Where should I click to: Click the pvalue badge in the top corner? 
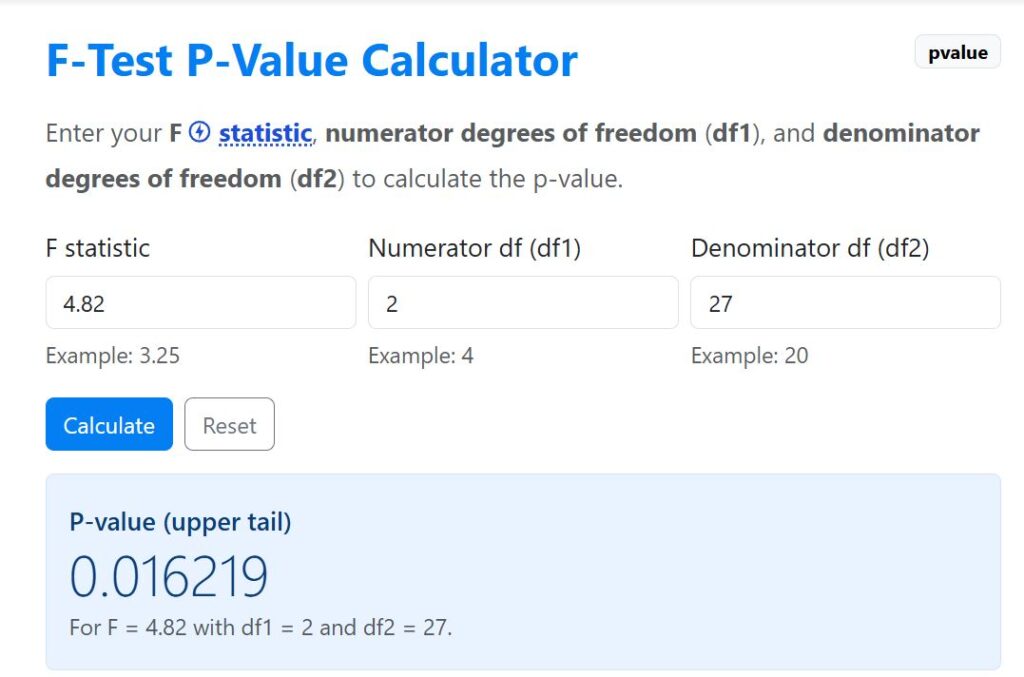(x=956, y=52)
